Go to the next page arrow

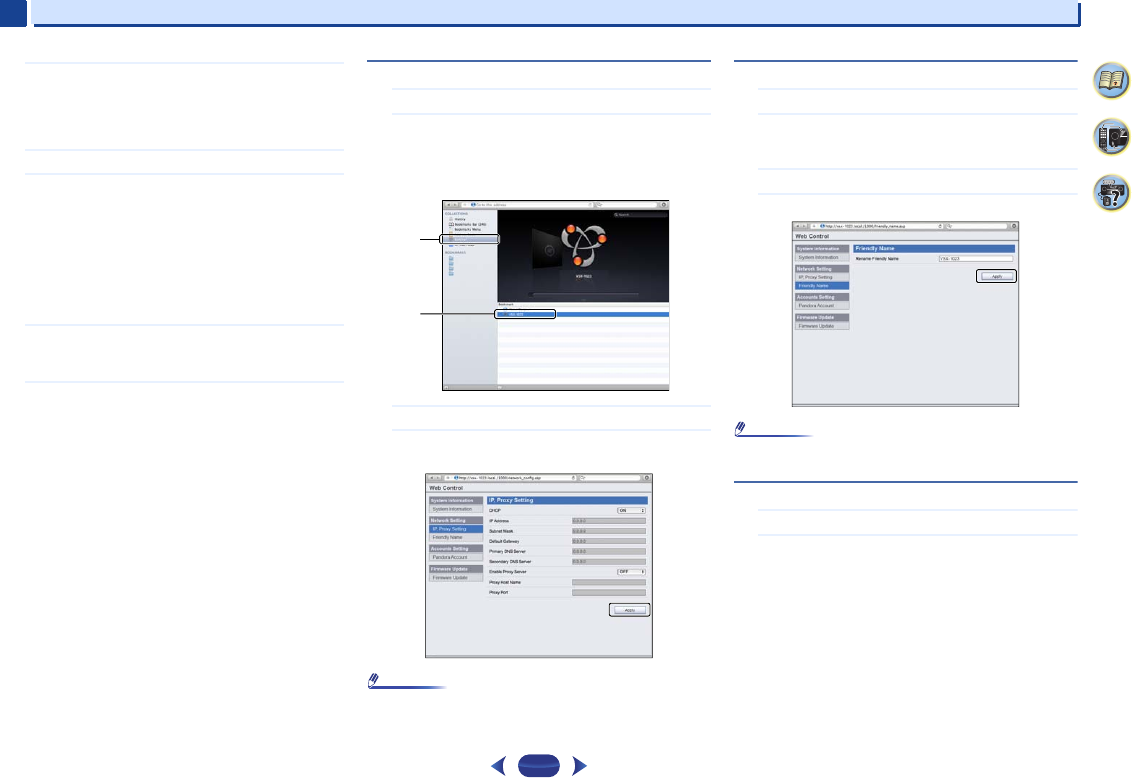[579, 765]
